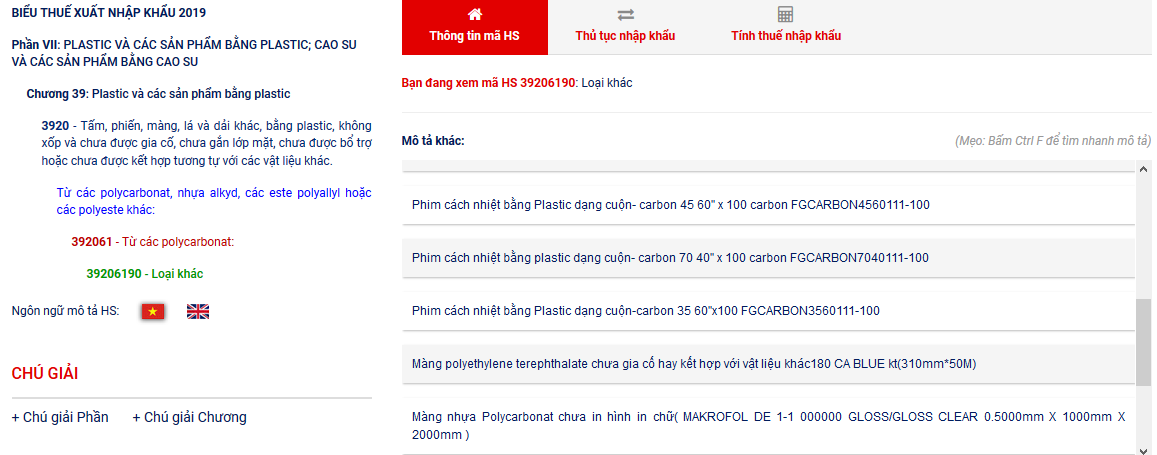Viewport: 1157px width, 455px height.
Task: Click the exchange arrows icon for import procedures
Action: point(625,14)
